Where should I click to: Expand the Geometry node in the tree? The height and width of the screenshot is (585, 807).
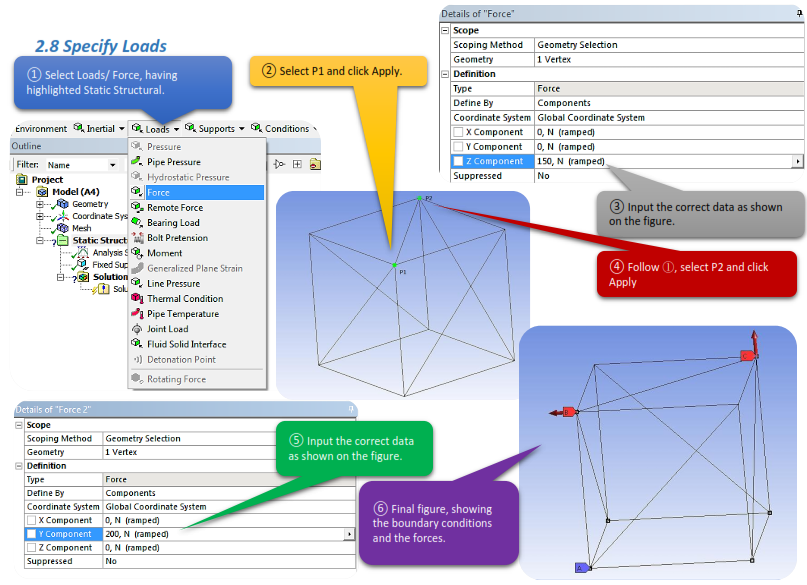tap(39, 204)
